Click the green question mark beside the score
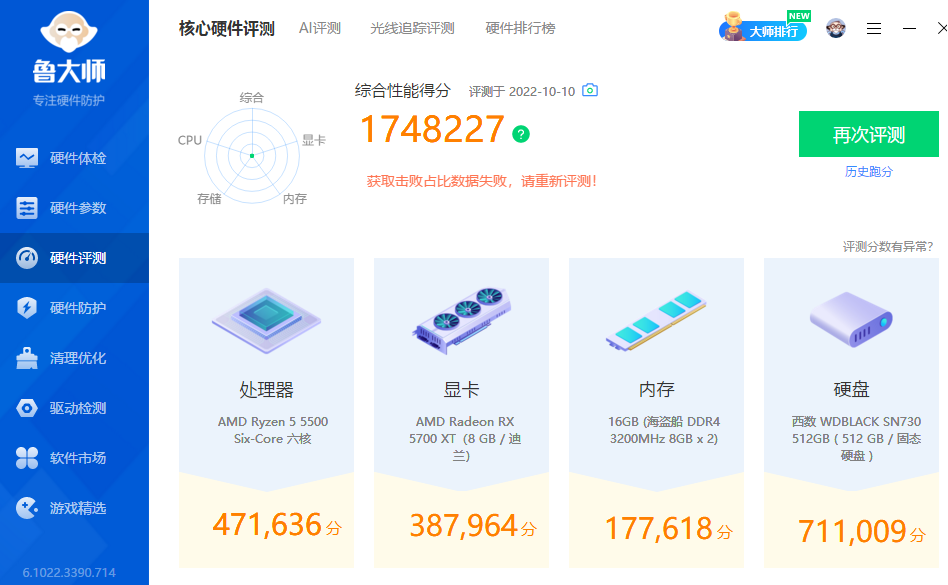The width and height of the screenshot is (948, 585). click(520, 134)
